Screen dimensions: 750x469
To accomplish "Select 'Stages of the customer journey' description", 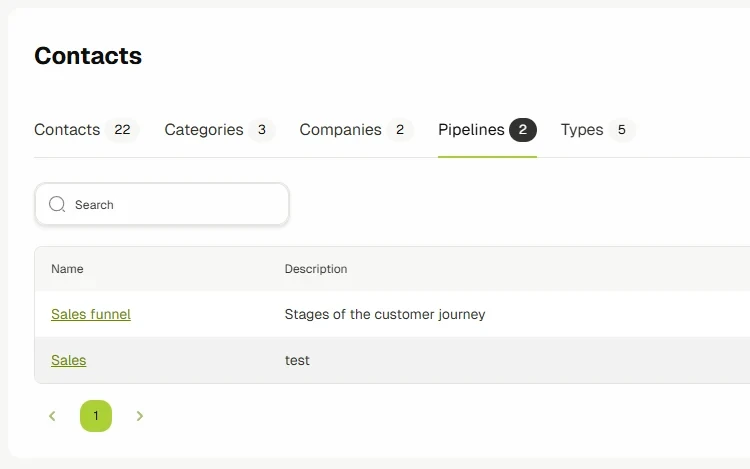I will coord(385,314).
